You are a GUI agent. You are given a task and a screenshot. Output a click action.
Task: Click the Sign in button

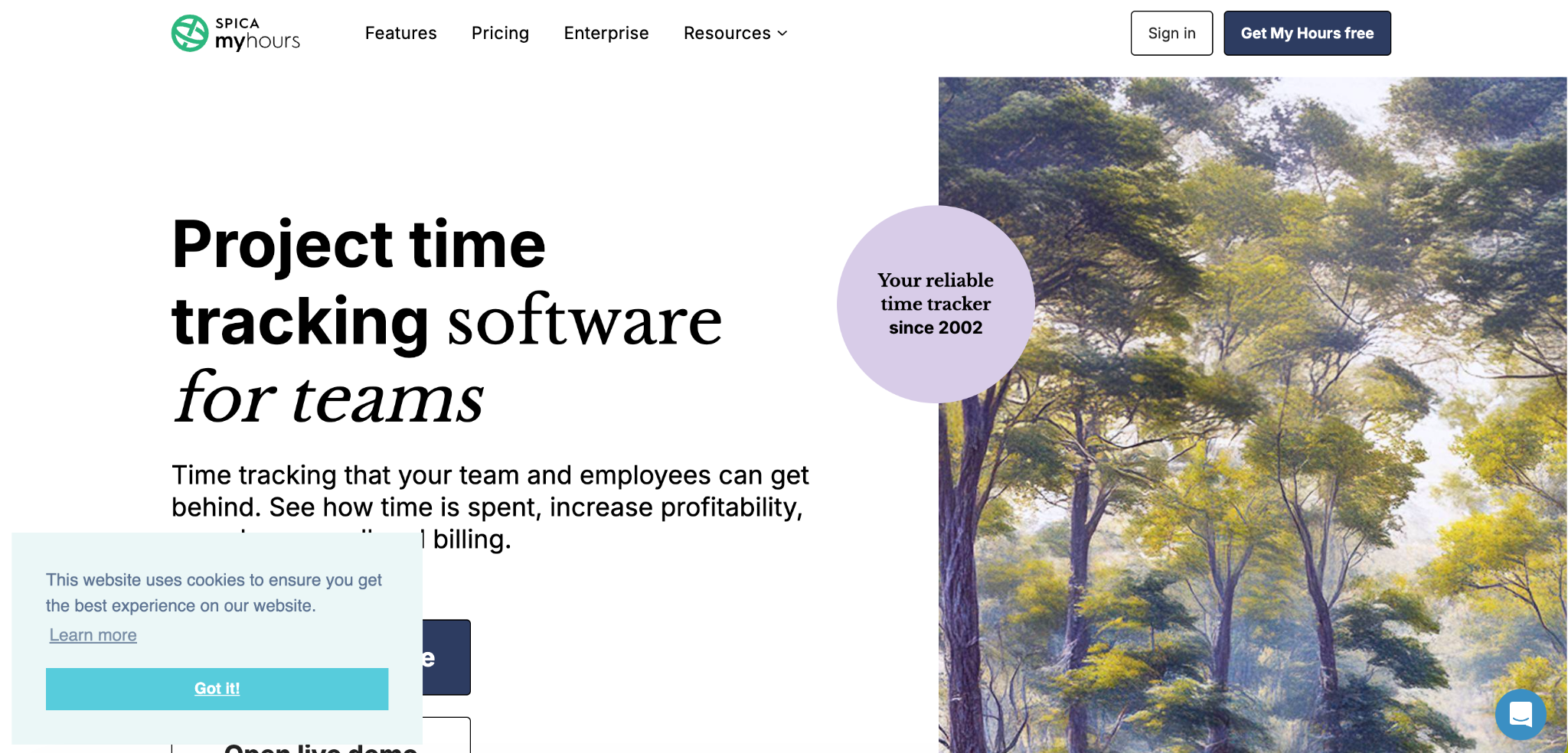[x=1171, y=33]
